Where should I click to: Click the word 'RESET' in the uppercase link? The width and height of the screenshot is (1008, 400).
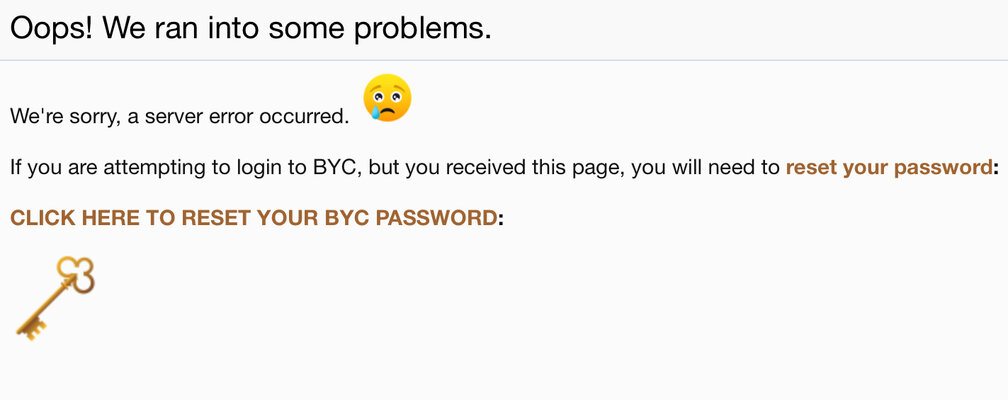pyautogui.click(x=210, y=218)
